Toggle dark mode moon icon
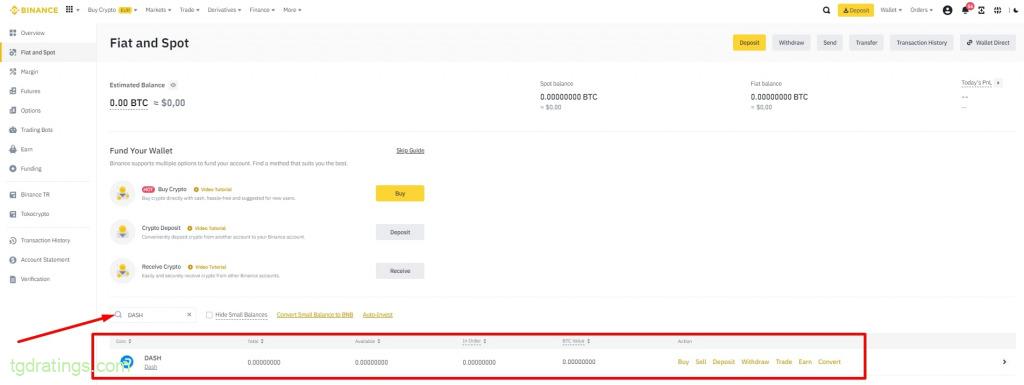This screenshot has height=385, width=1024. pos(1016,10)
